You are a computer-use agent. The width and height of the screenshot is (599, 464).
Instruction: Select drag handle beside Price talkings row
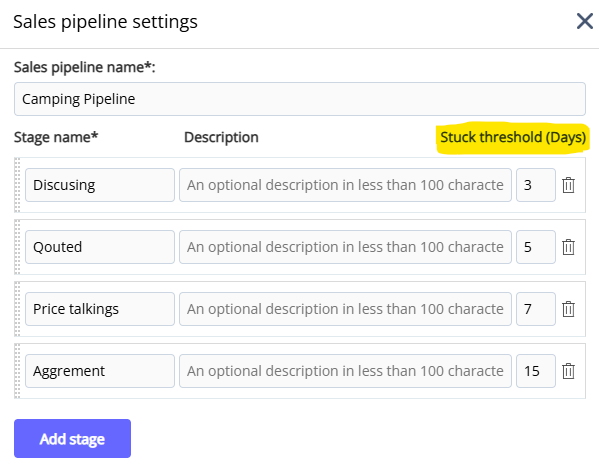[17, 309]
